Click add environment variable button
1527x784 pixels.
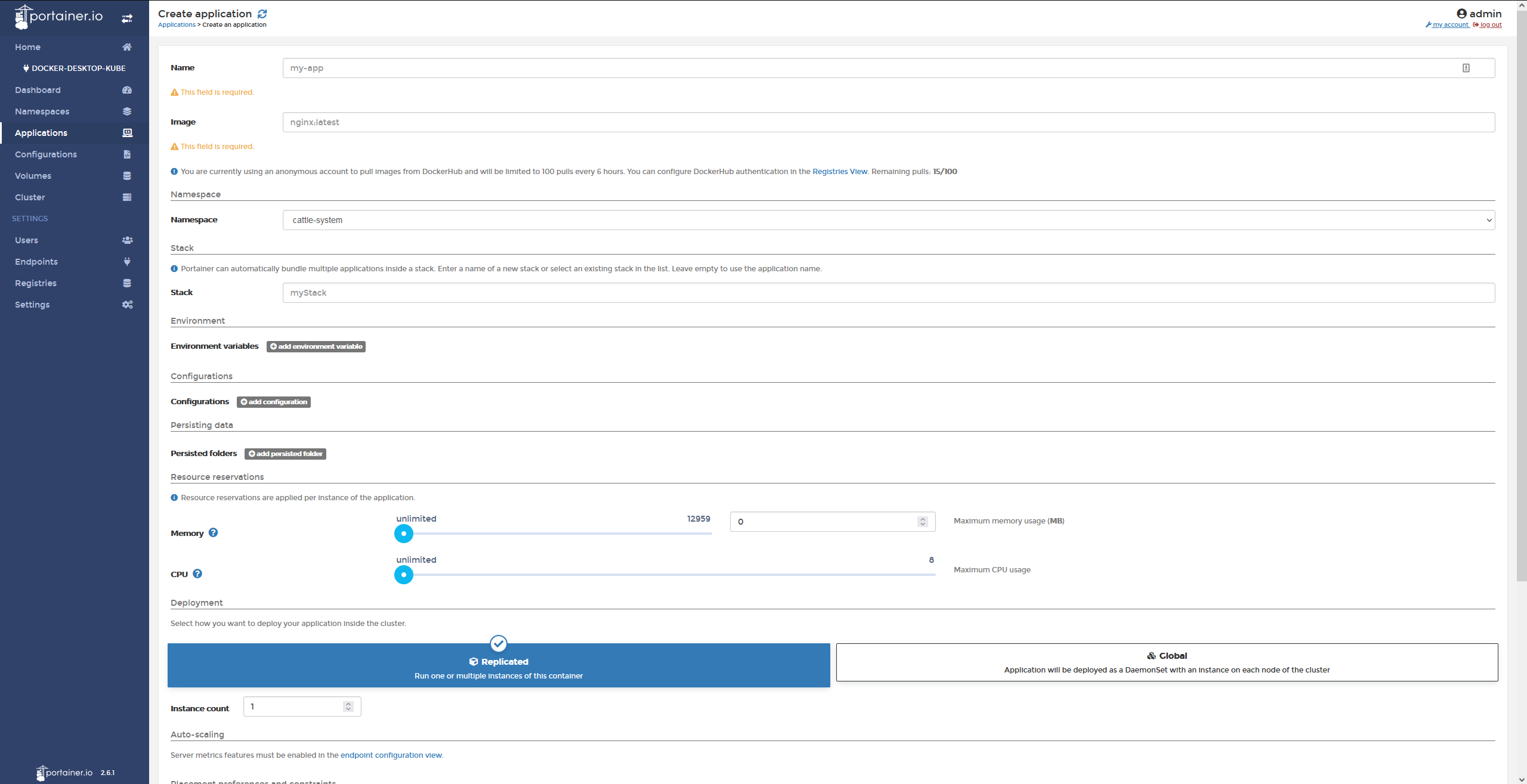(316, 346)
